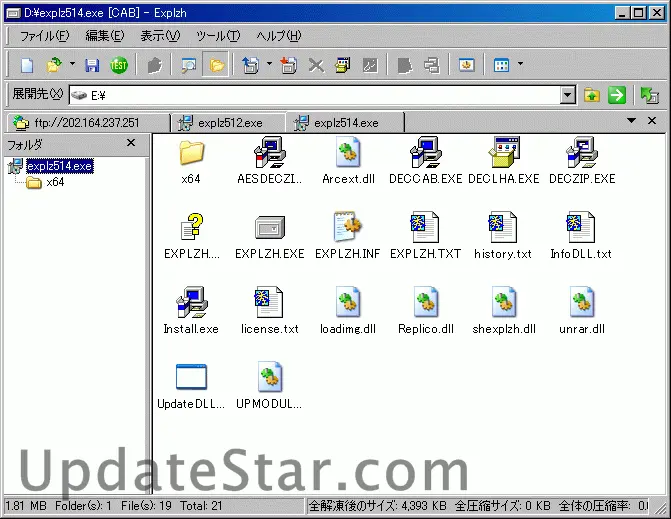The image size is (671, 519).
Task: Switch to the explz514.exe tab
Action: [x=346, y=123]
